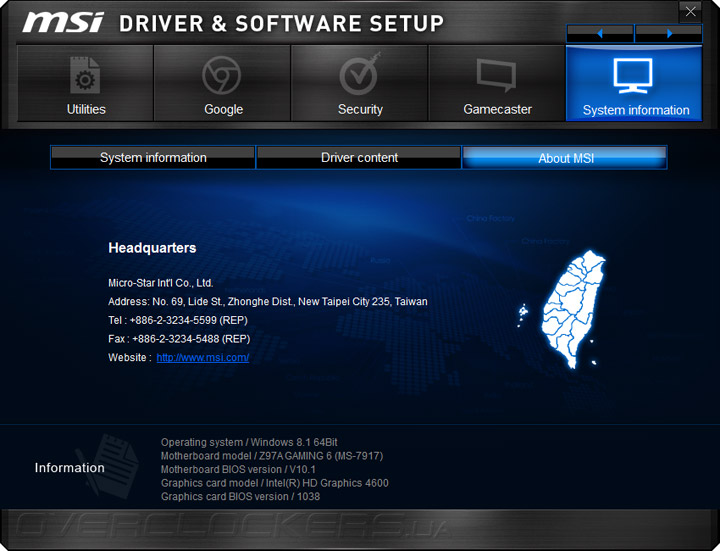Switch to the Driver content sub-tab

pyautogui.click(x=359, y=157)
